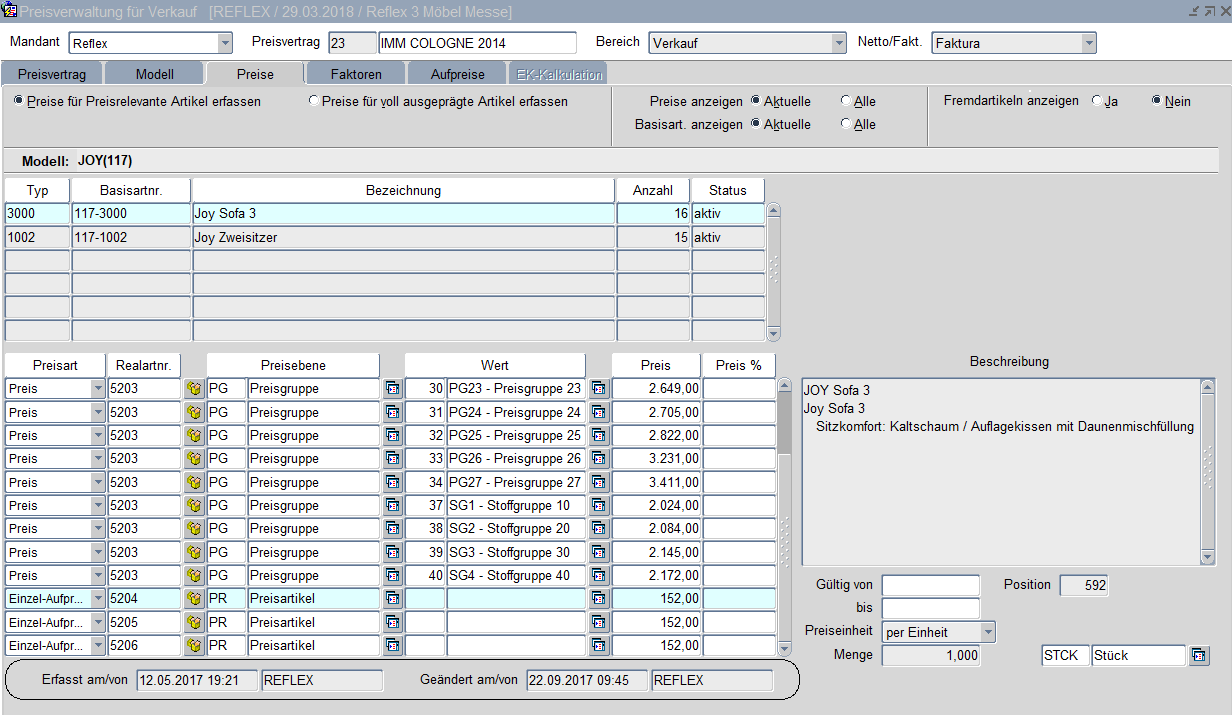Open the Wert list icon for SG4 row
This screenshot has height=715, width=1232.
point(599,576)
